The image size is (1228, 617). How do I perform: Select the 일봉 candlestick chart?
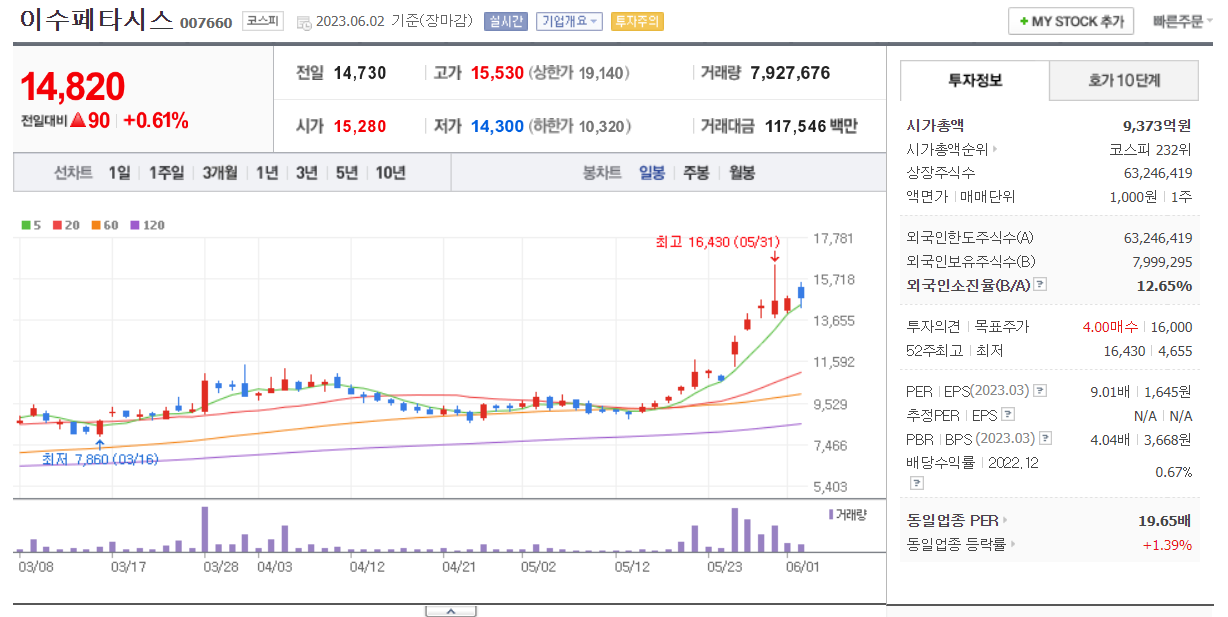tap(652, 173)
